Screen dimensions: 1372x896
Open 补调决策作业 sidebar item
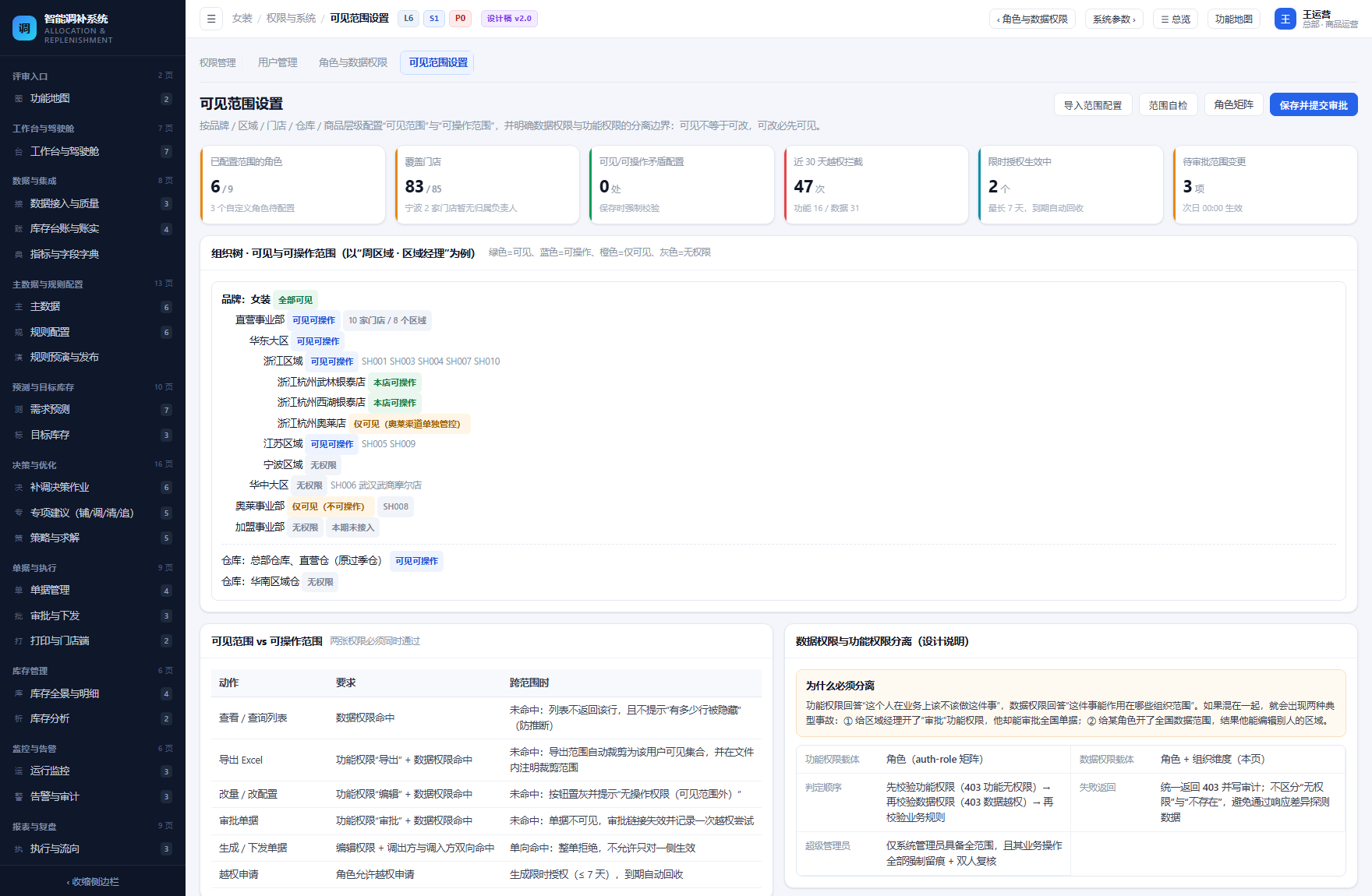(x=93, y=488)
